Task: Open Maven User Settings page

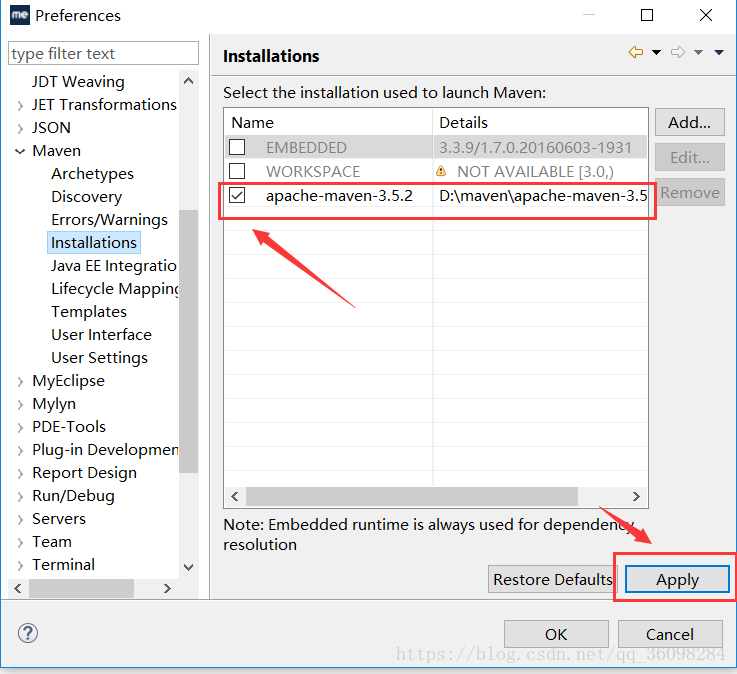Action: pyautogui.click(x=99, y=358)
